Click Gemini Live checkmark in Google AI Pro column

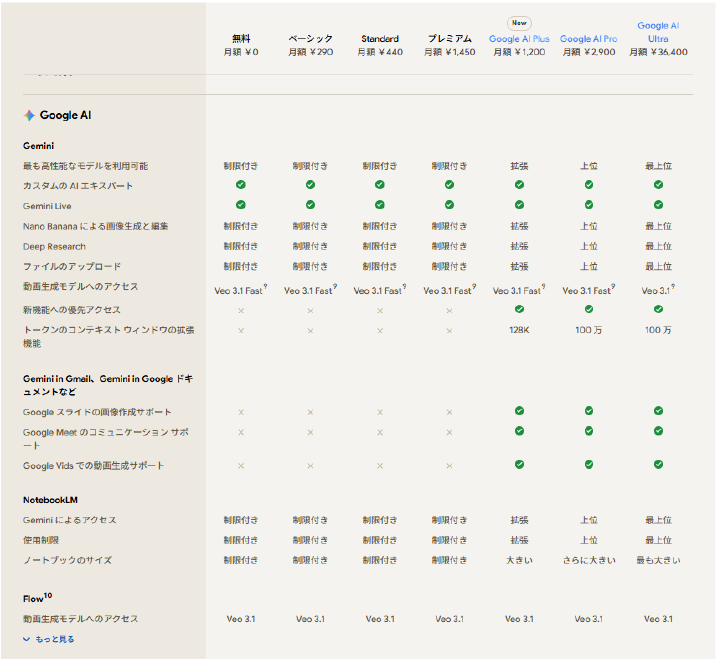[589, 205]
